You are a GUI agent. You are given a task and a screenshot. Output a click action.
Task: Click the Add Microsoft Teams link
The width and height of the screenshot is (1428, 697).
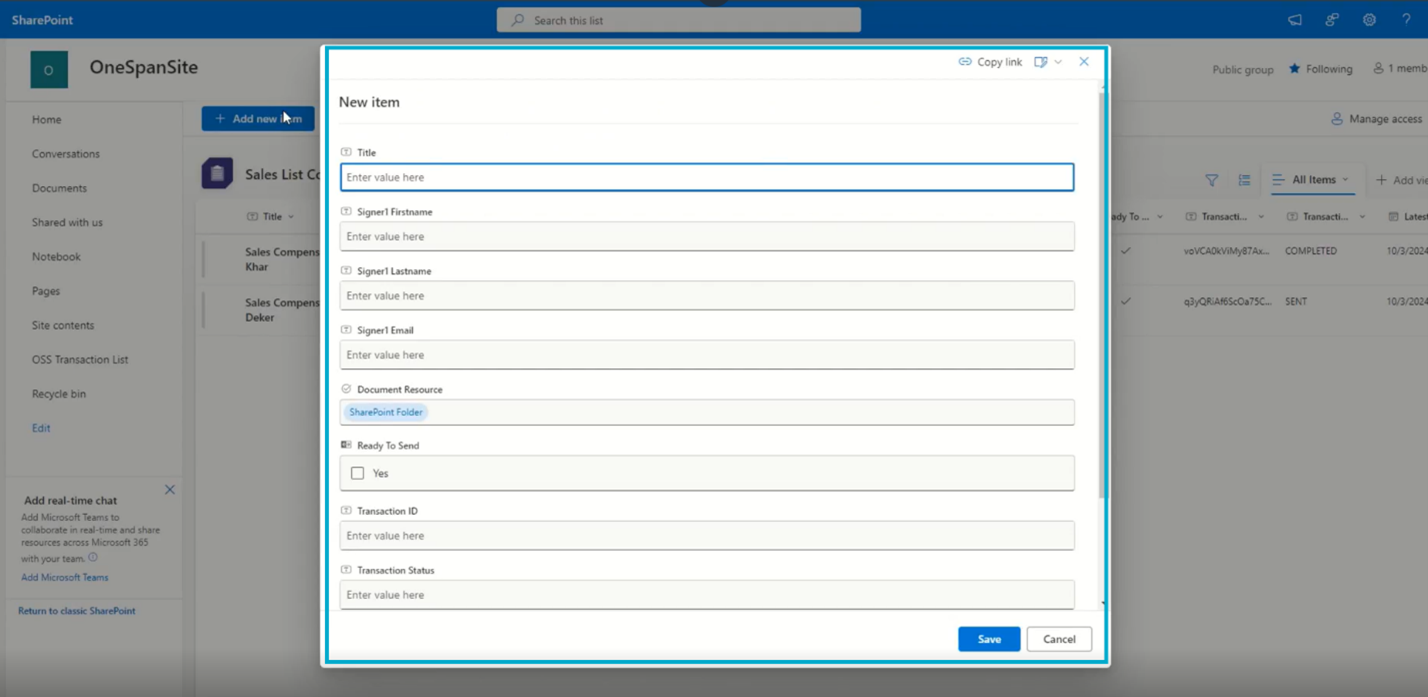click(65, 577)
